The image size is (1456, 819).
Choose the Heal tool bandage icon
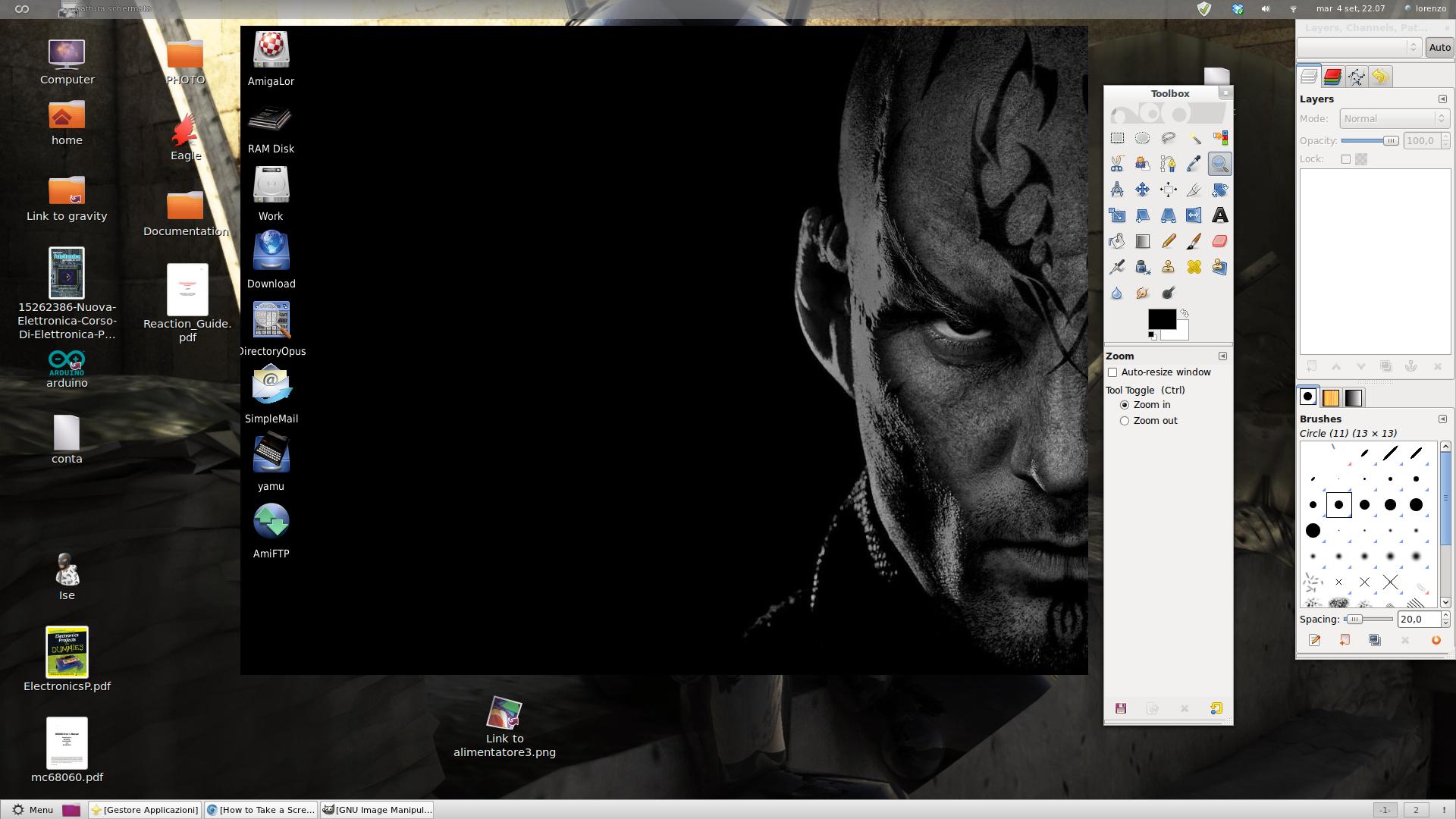1194,267
